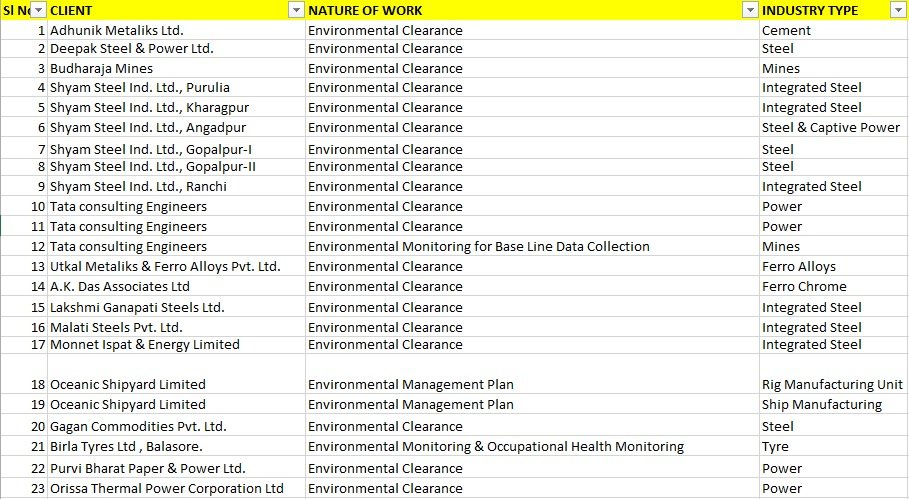909x499 pixels.
Task: Select Environmental Clearance for Adhunik Metaliks row
Action: (x=532, y=30)
